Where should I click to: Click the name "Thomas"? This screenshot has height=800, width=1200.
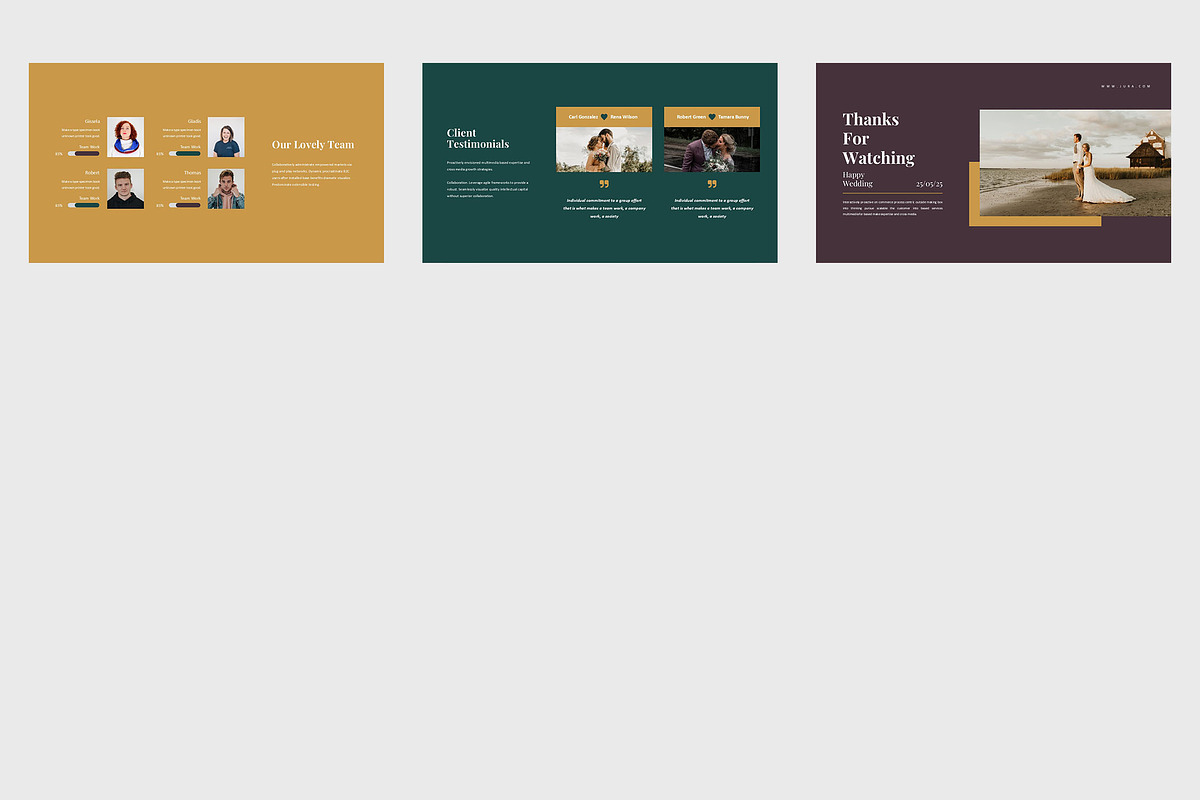pos(193,173)
